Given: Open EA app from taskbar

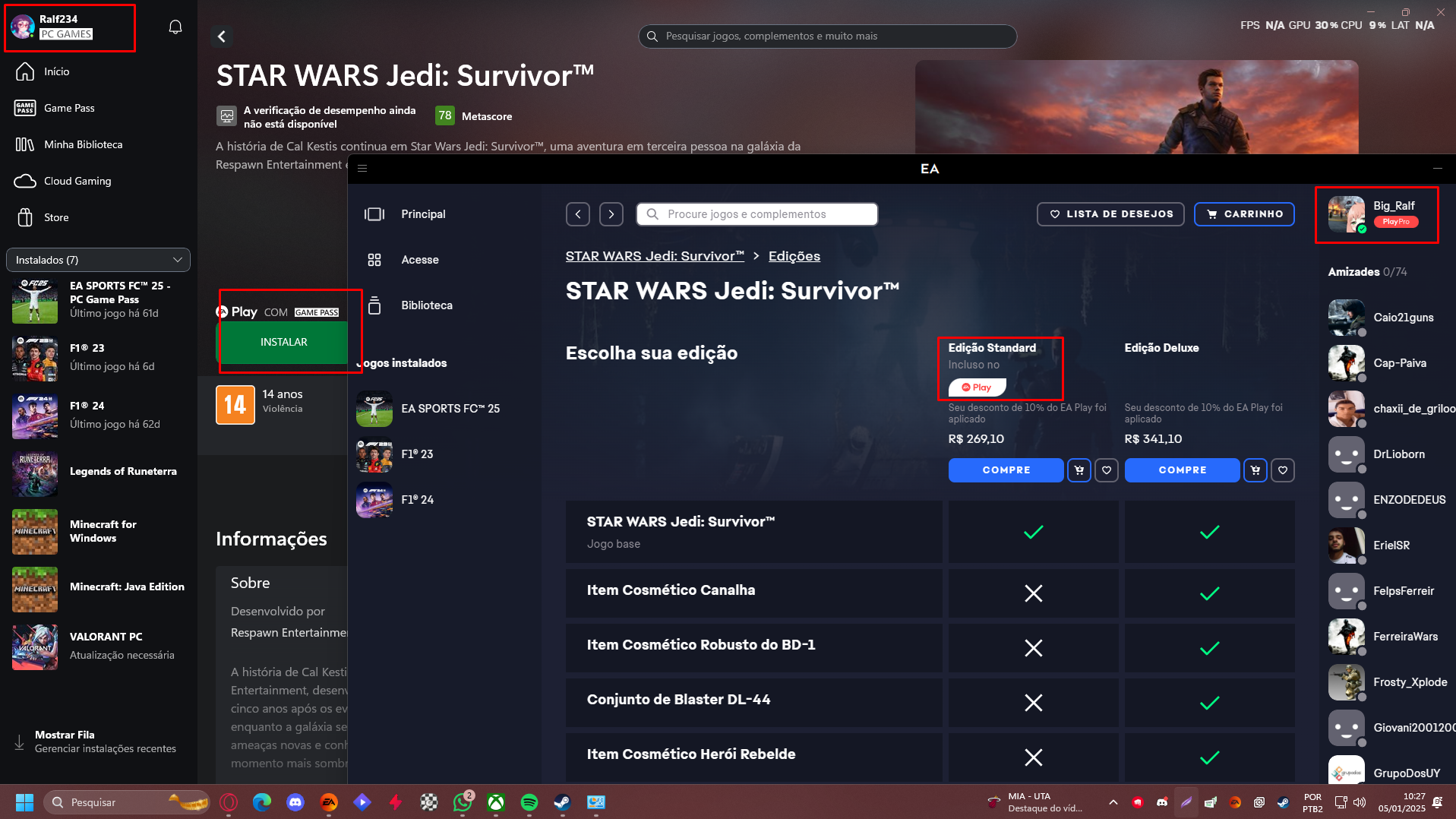Looking at the screenshot, I should tap(329, 802).
